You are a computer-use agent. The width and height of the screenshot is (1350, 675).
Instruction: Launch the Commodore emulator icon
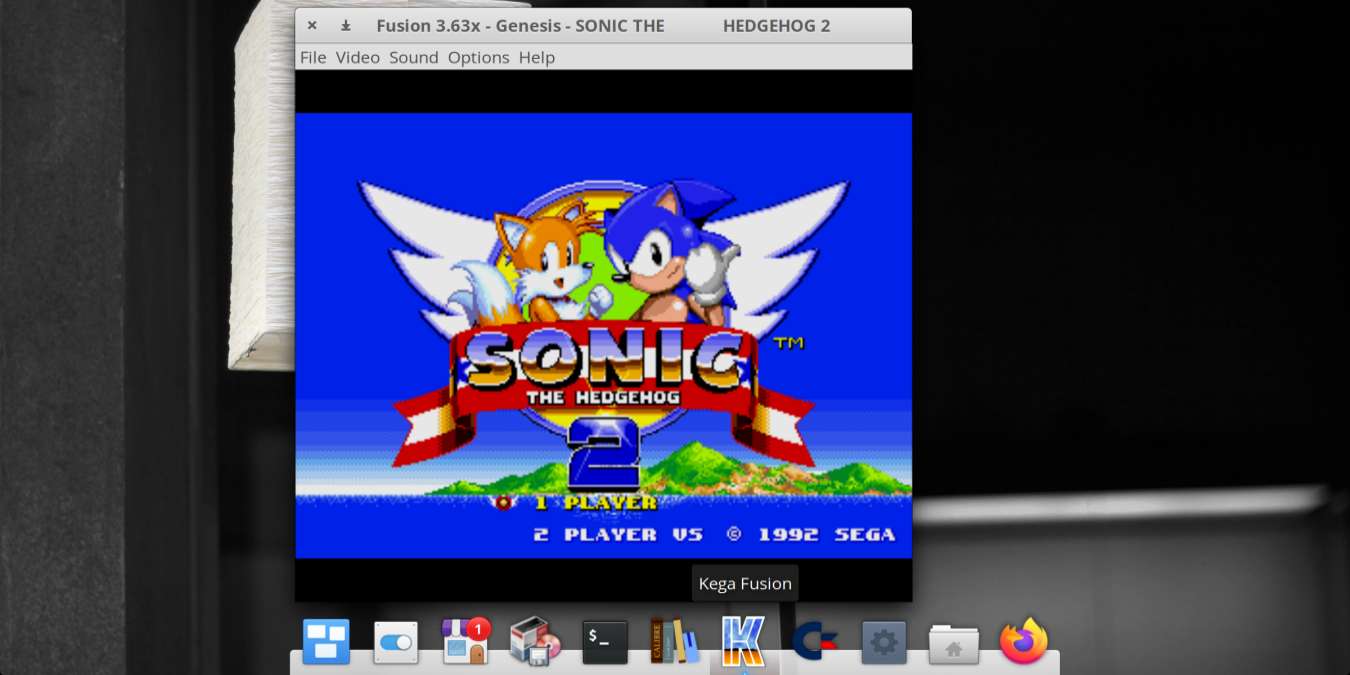(814, 641)
